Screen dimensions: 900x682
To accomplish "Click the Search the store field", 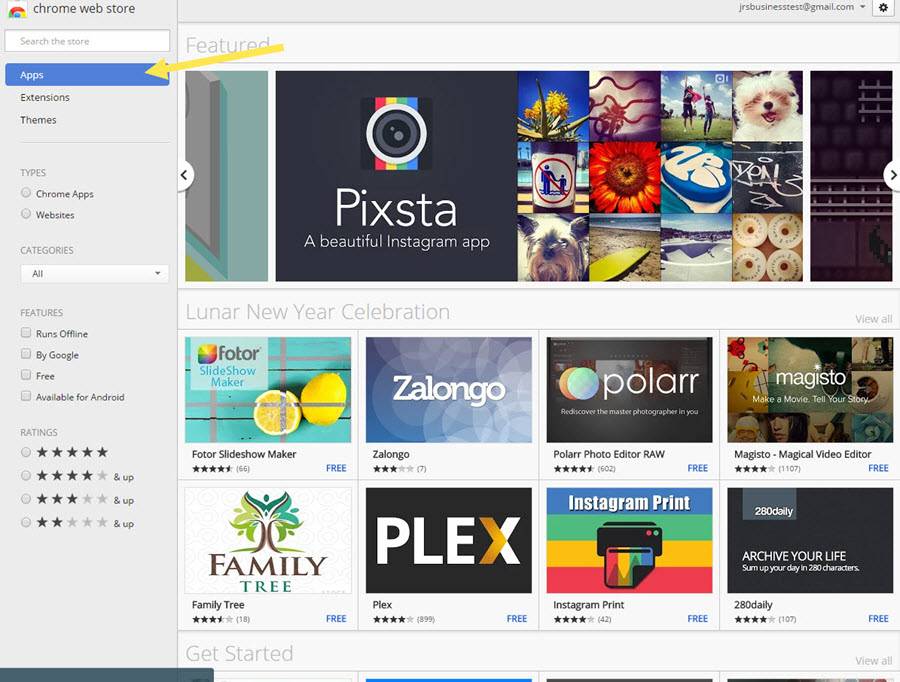I will (87, 41).
